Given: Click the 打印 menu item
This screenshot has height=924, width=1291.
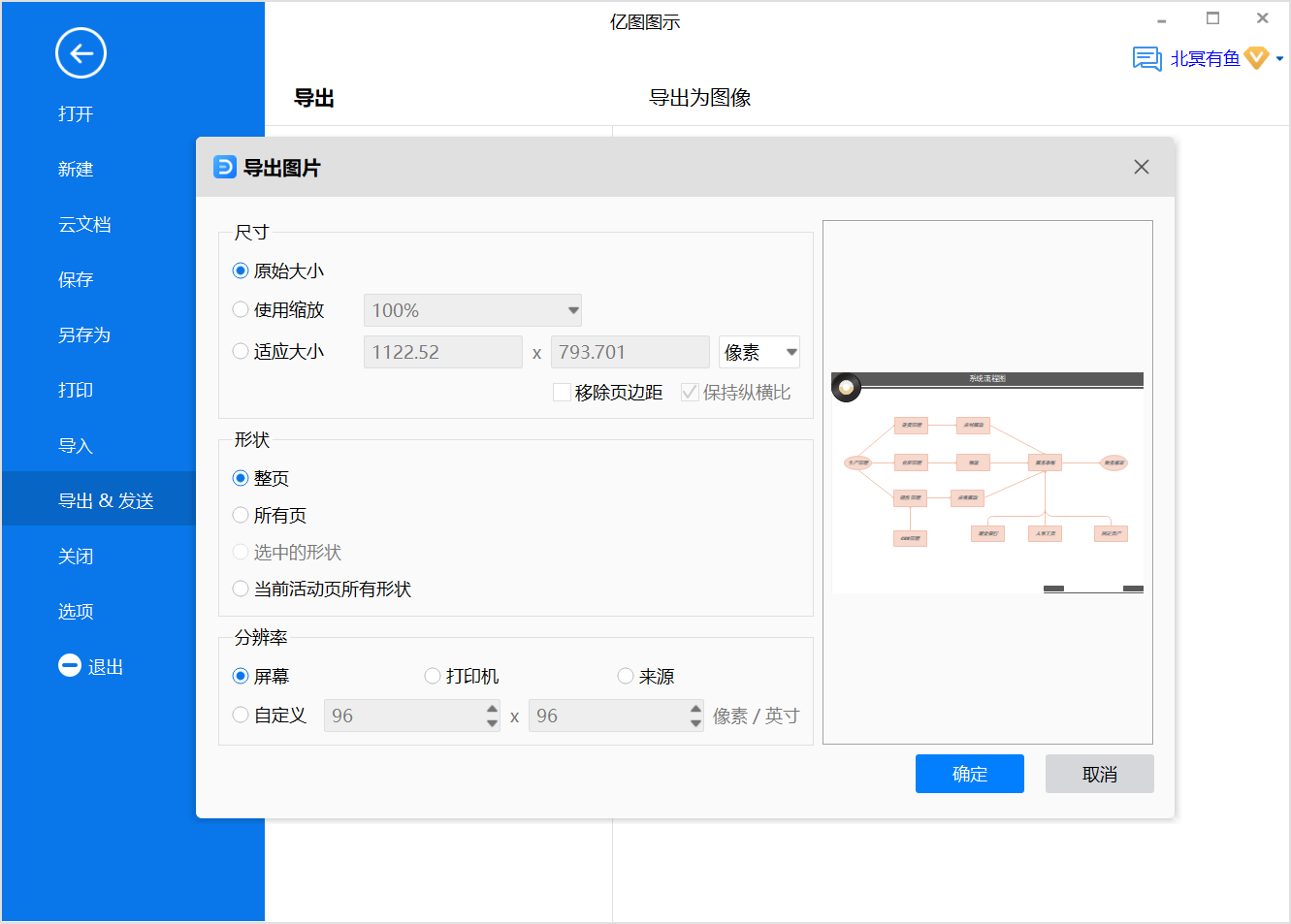Looking at the screenshot, I should (x=76, y=390).
